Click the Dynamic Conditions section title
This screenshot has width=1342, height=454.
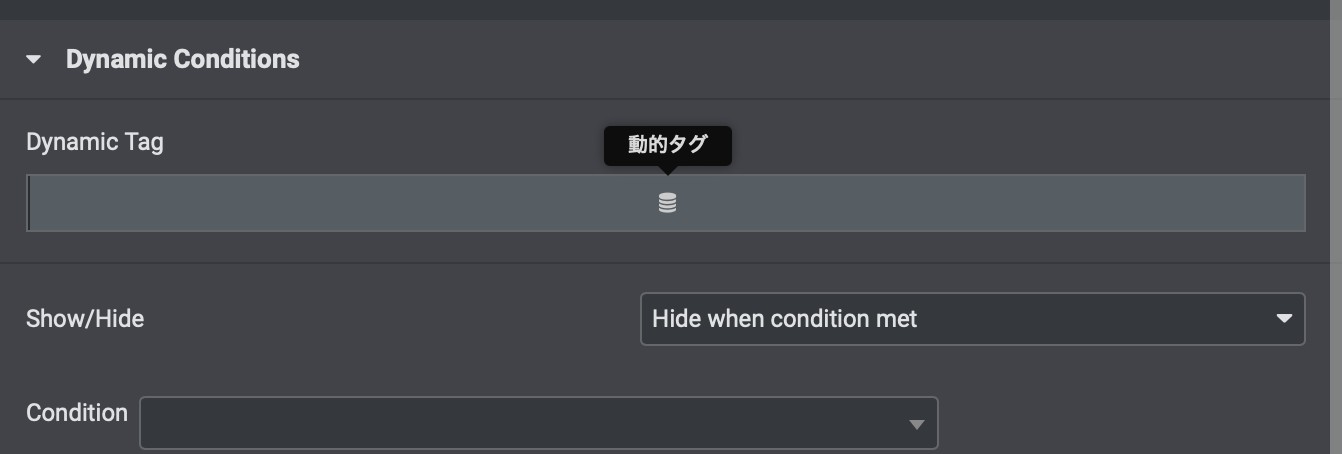(x=183, y=60)
